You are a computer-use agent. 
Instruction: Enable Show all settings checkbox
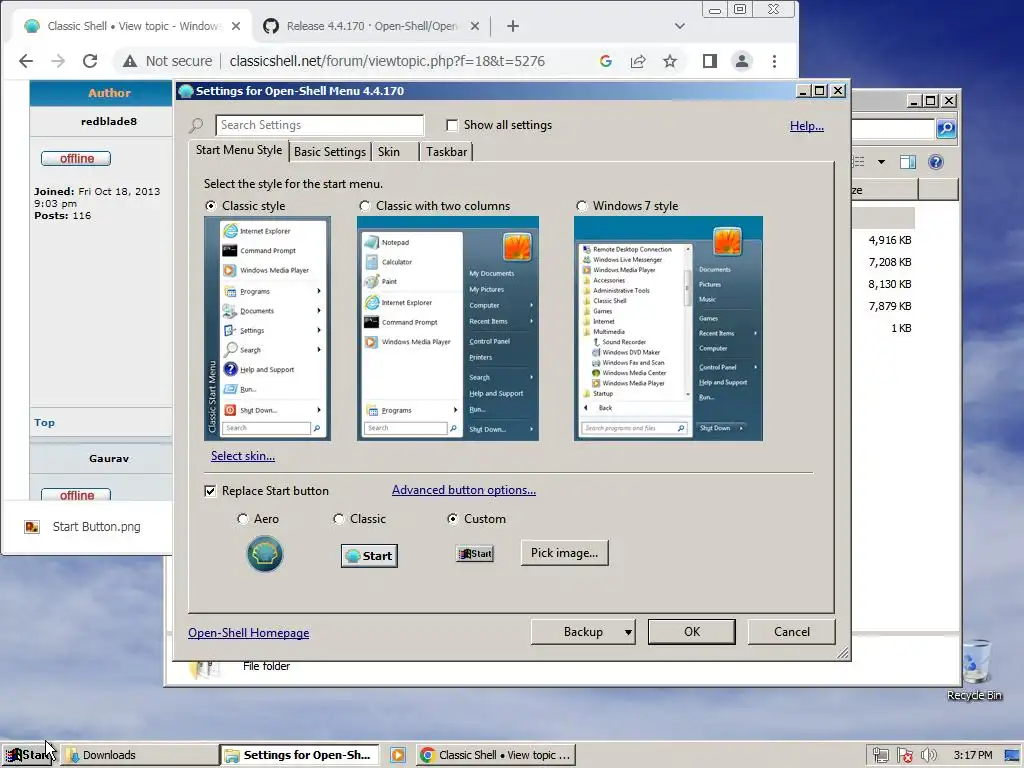(452, 125)
